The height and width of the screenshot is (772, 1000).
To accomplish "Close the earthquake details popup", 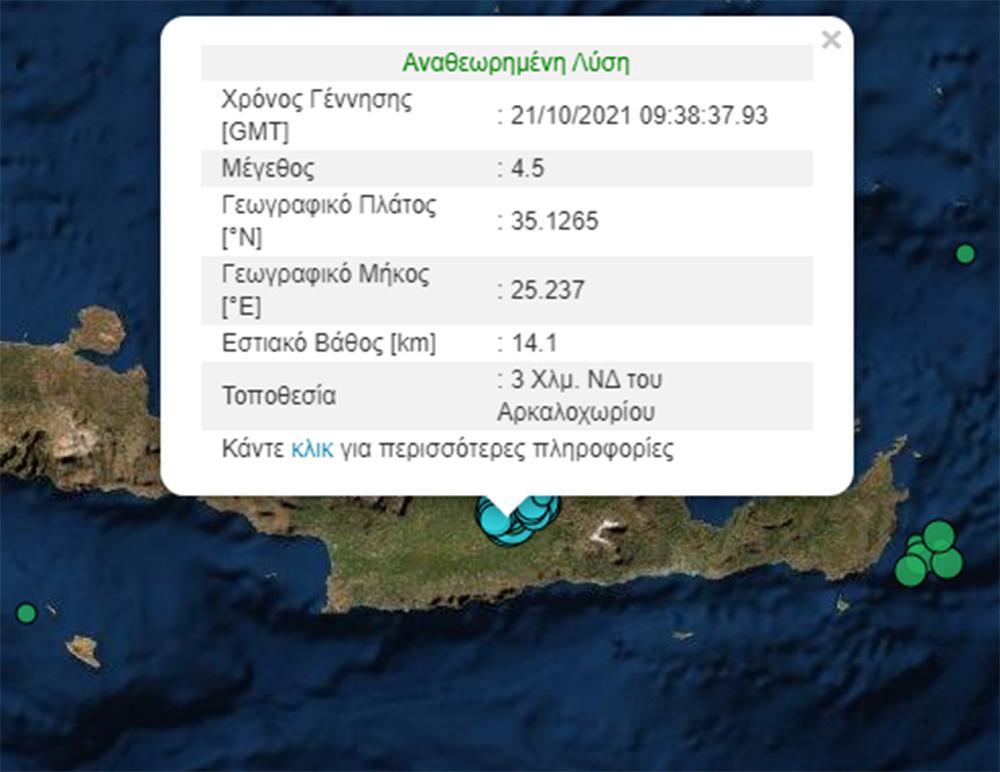I will [830, 41].
